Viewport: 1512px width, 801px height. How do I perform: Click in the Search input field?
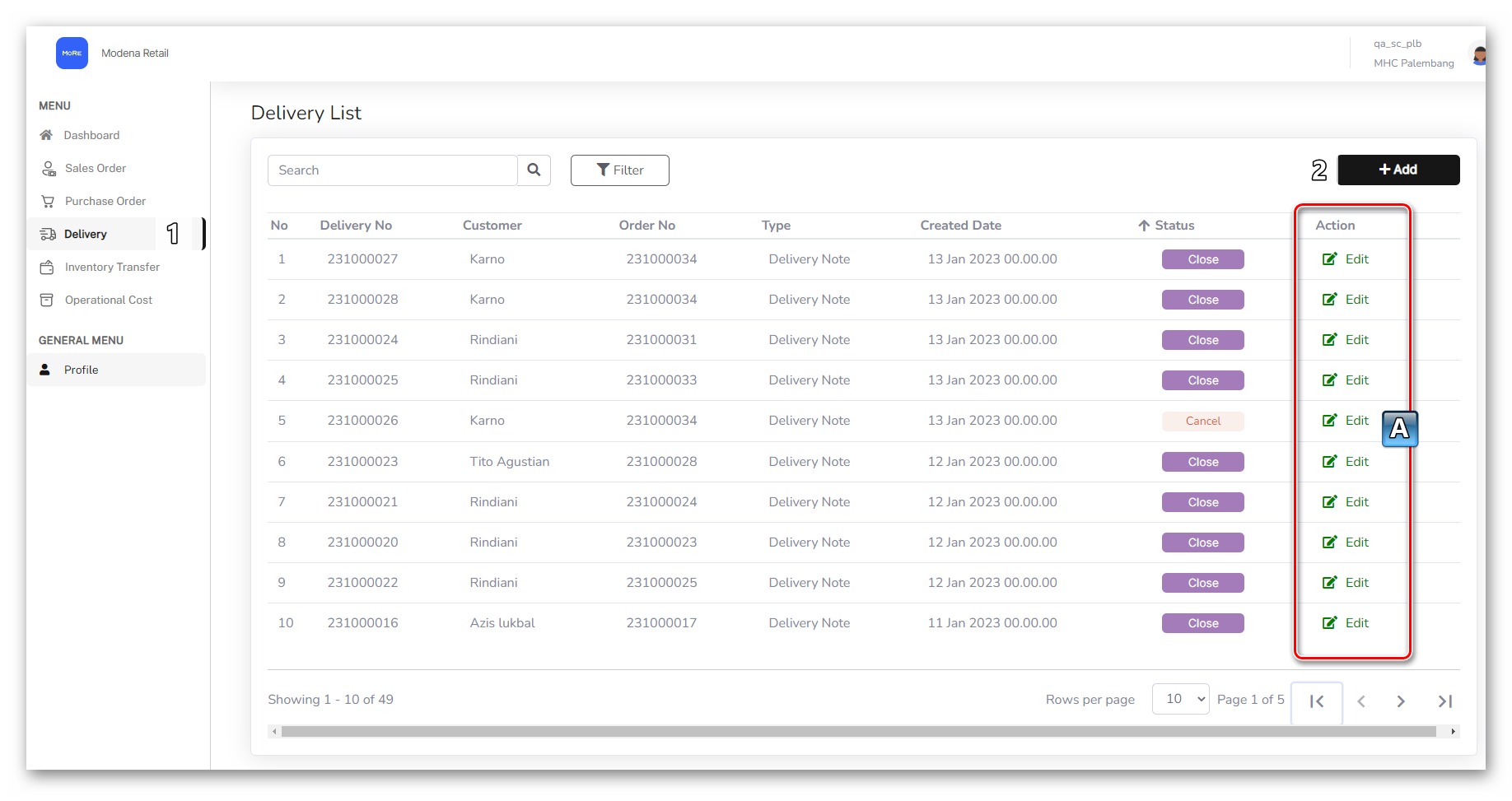click(x=392, y=170)
